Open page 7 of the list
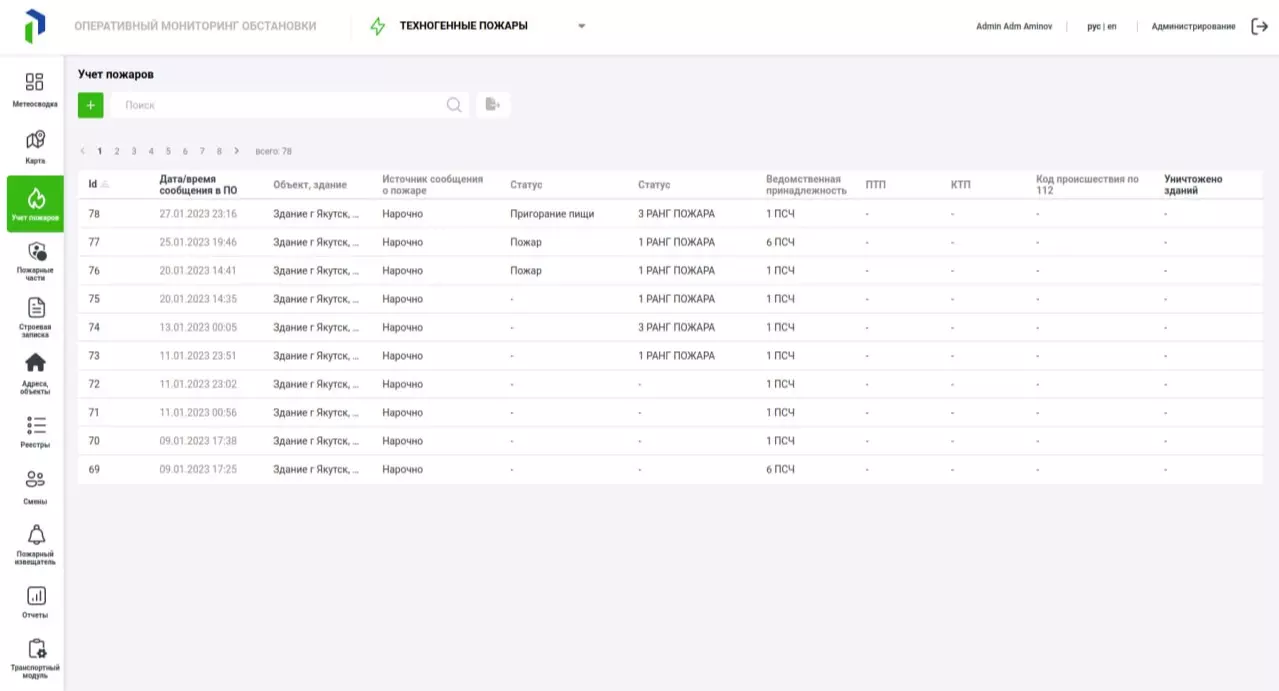The width and height of the screenshot is (1279, 691). coord(202,151)
